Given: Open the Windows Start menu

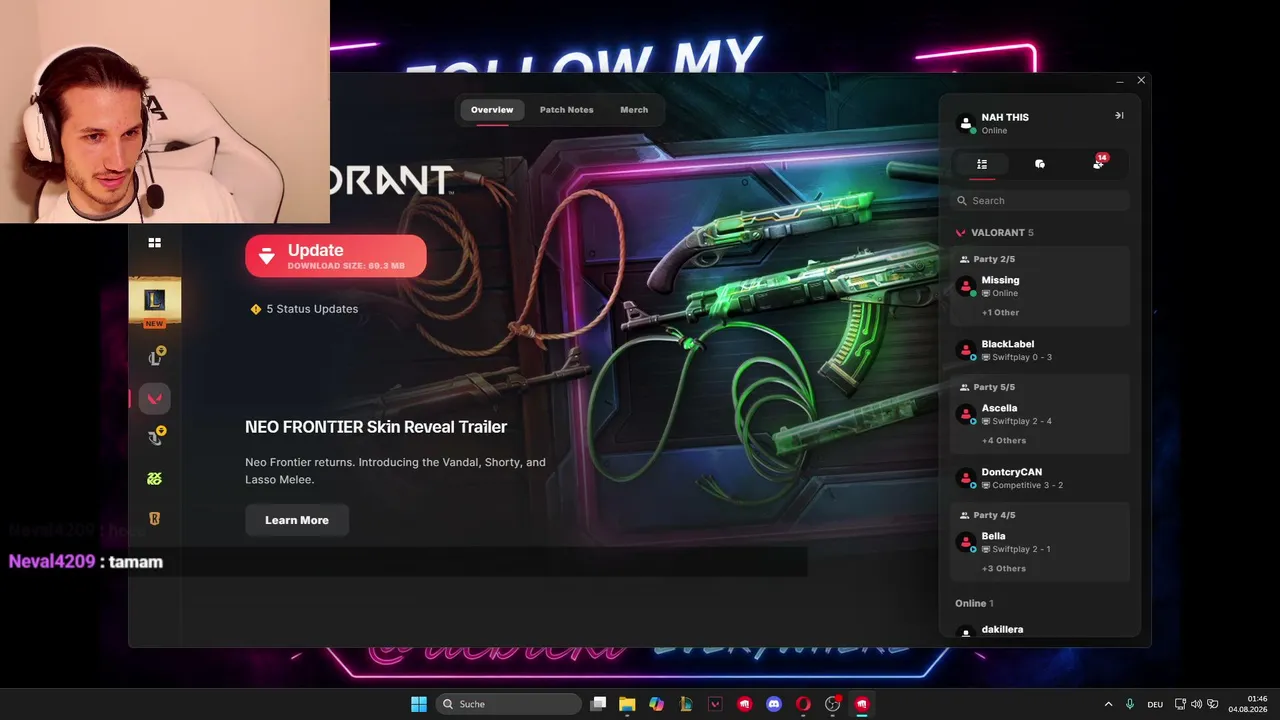Looking at the screenshot, I should point(419,704).
